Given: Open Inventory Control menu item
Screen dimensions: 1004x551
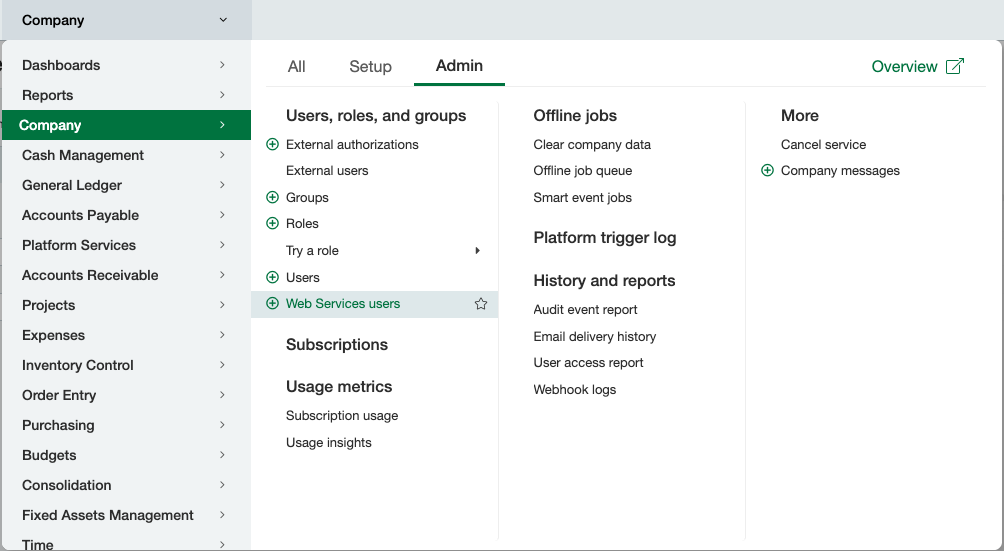Looking at the screenshot, I should point(126,365).
